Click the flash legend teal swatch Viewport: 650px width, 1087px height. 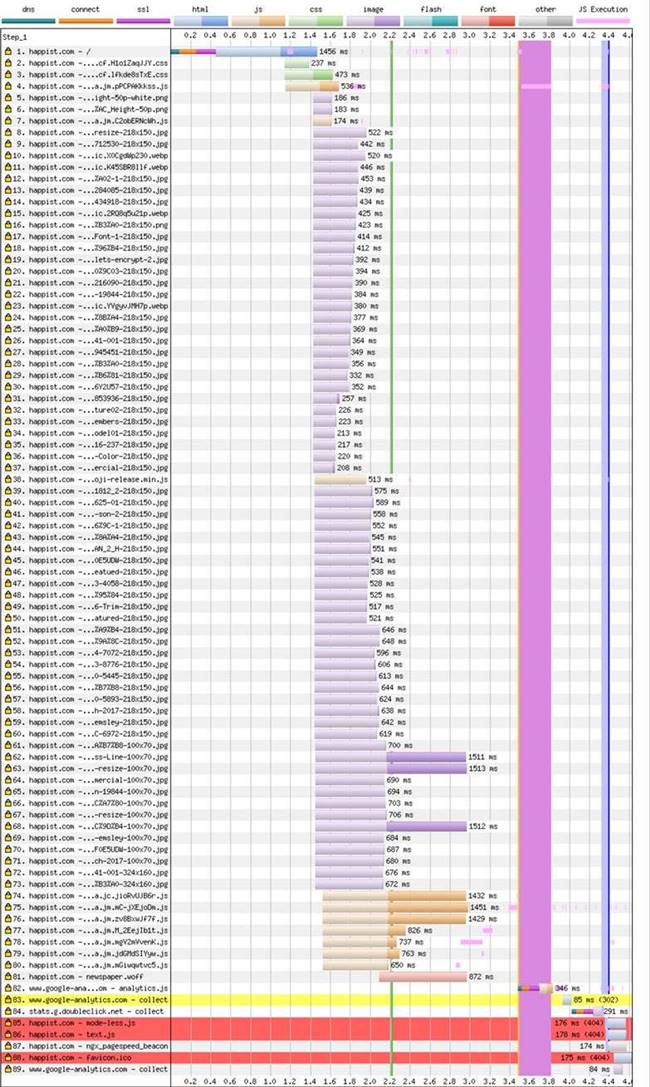click(x=431, y=21)
